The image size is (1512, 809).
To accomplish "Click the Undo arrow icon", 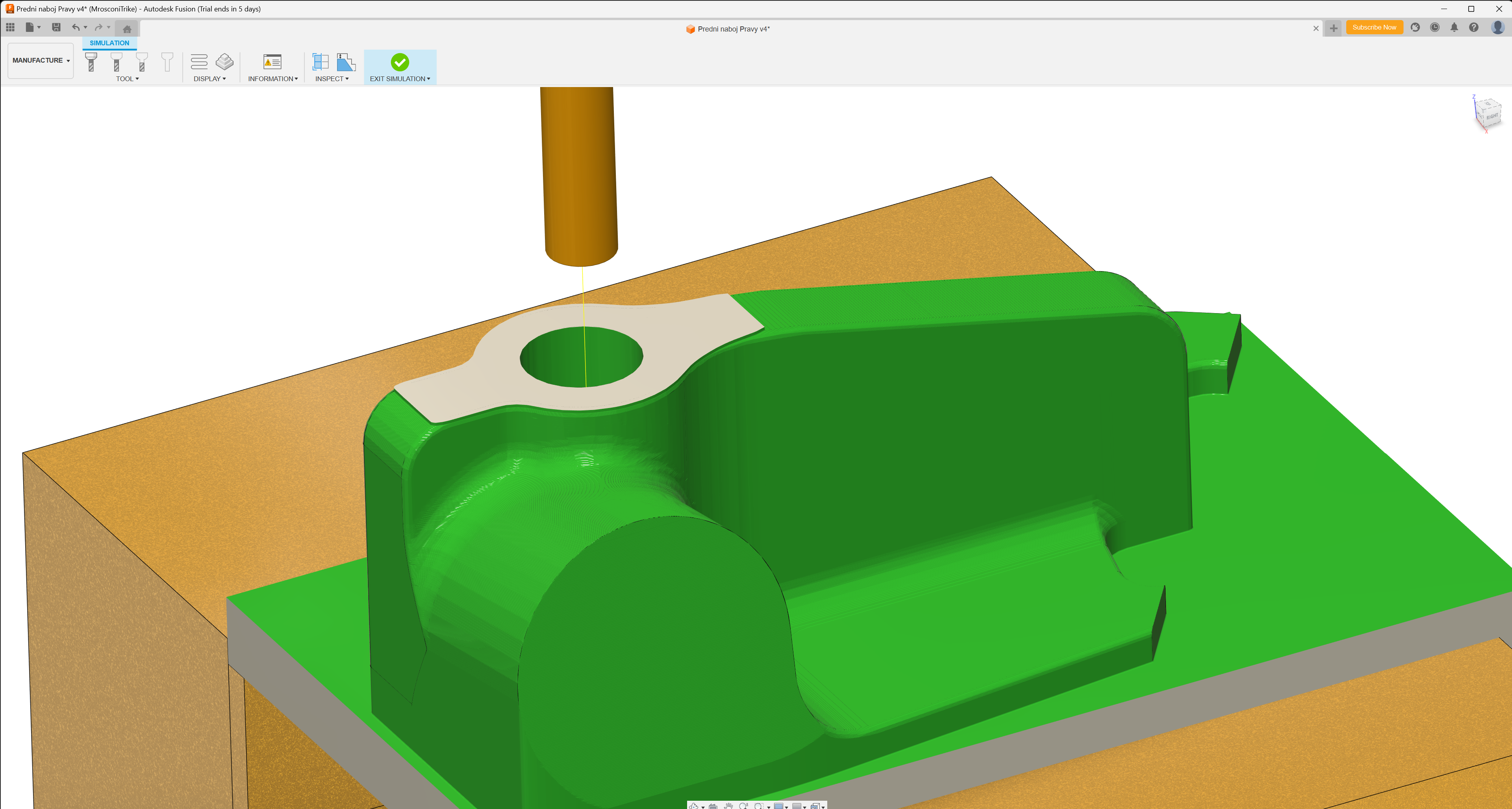I will [75, 27].
